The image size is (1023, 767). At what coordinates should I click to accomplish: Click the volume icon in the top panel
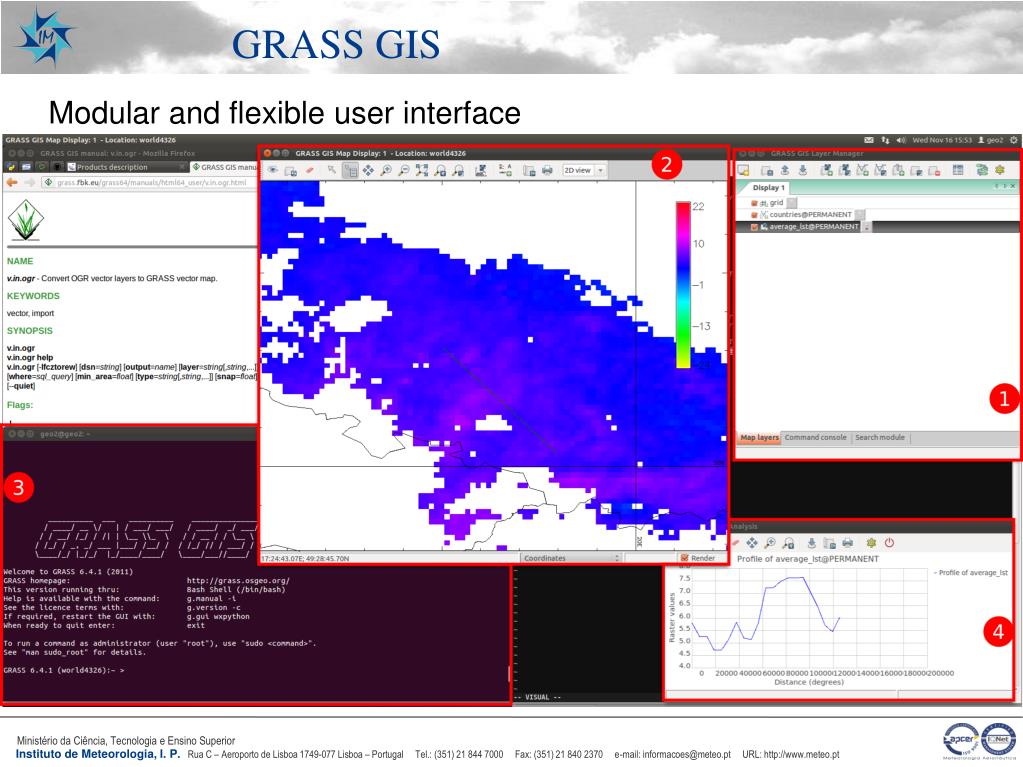(901, 140)
